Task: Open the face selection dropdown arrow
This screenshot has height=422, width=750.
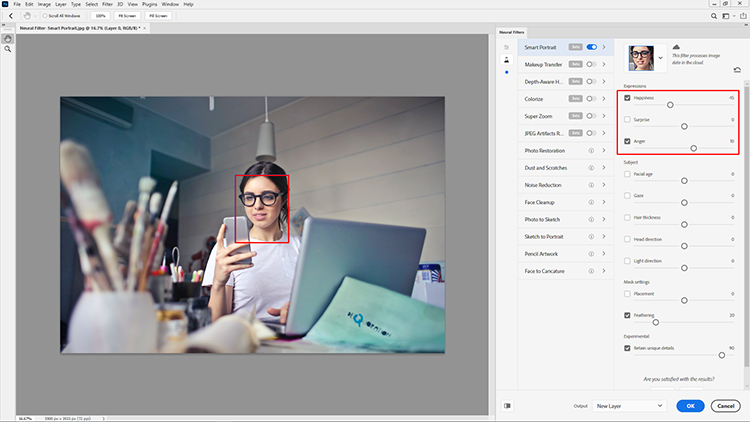Action: click(661, 58)
